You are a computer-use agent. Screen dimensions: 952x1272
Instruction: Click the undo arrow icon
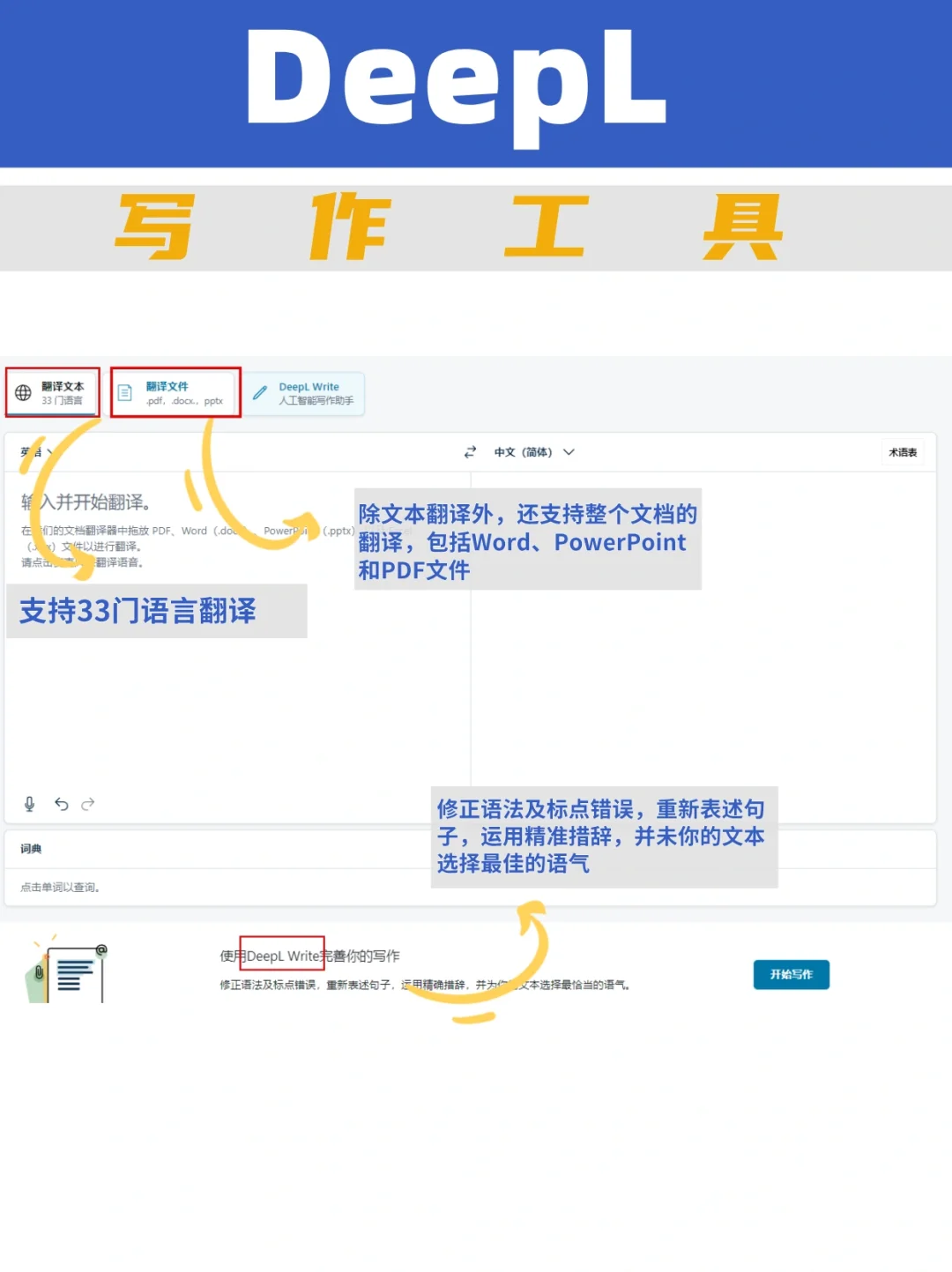click(x=61, y=804)
